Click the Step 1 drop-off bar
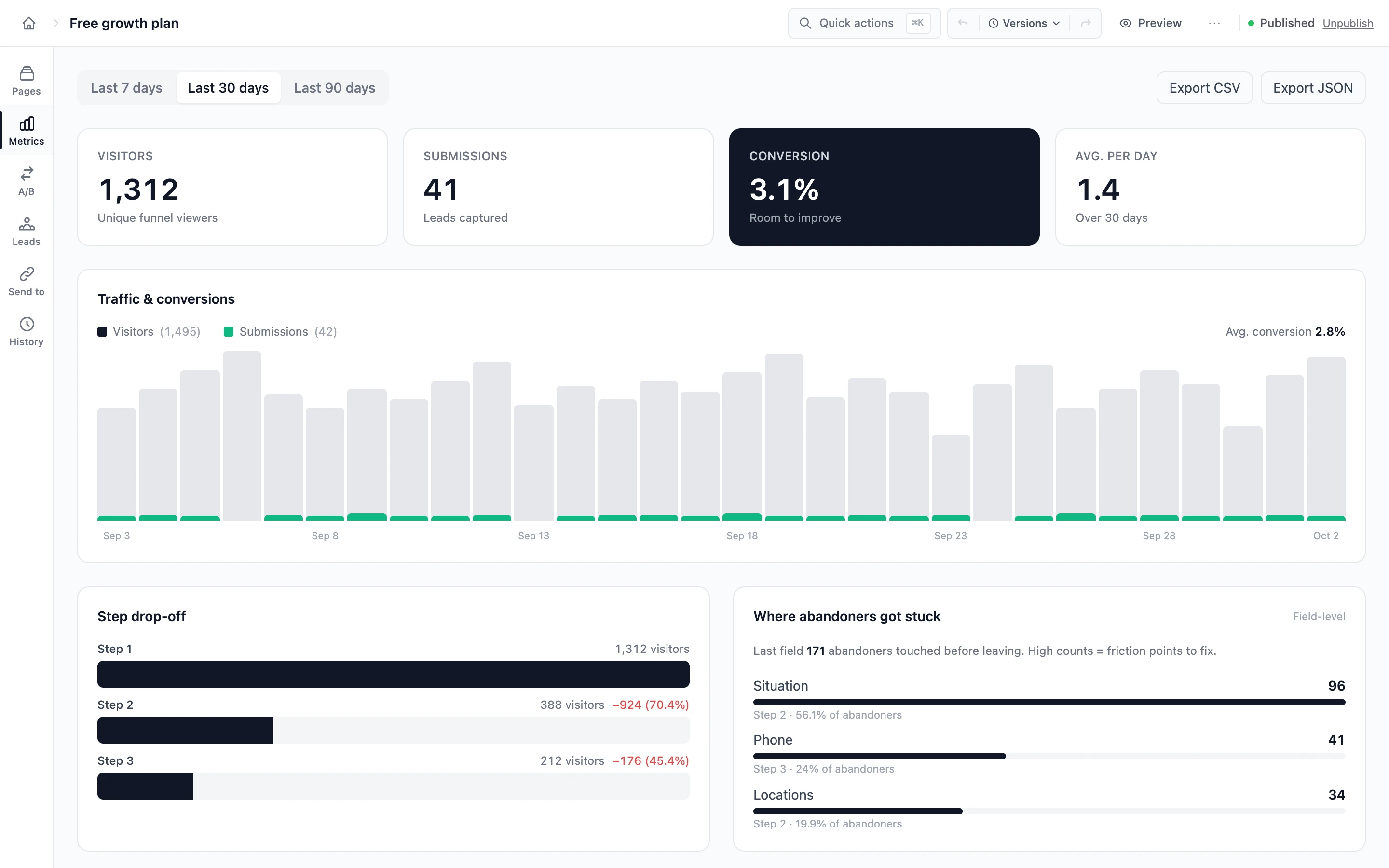 393,674
